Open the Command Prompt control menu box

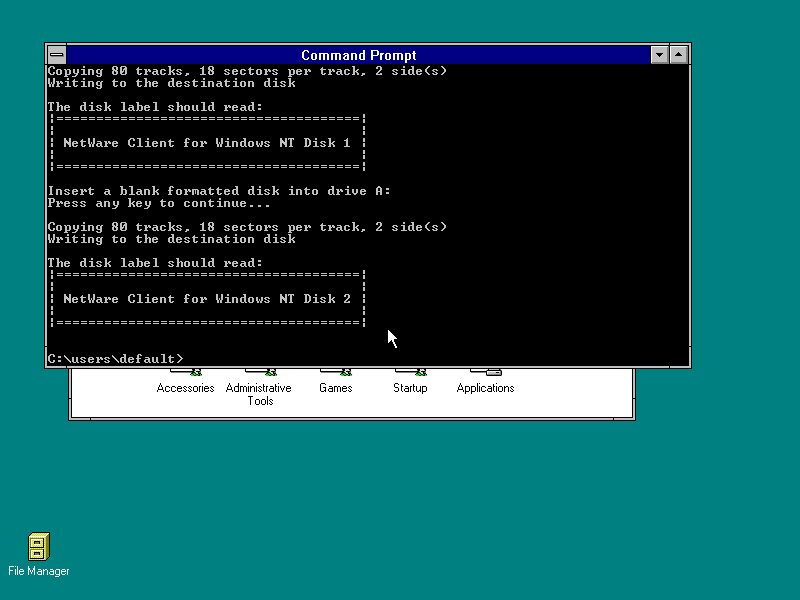coord(57,55)
